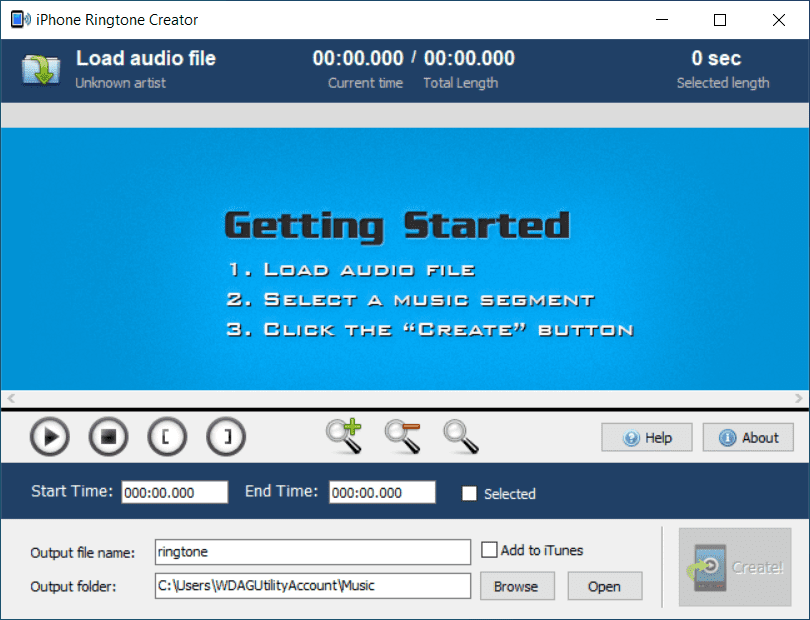Click the left arrow of the waveform scrollbar
The image size is (810, 620).
pyautogui.click(x=11, y=398)
